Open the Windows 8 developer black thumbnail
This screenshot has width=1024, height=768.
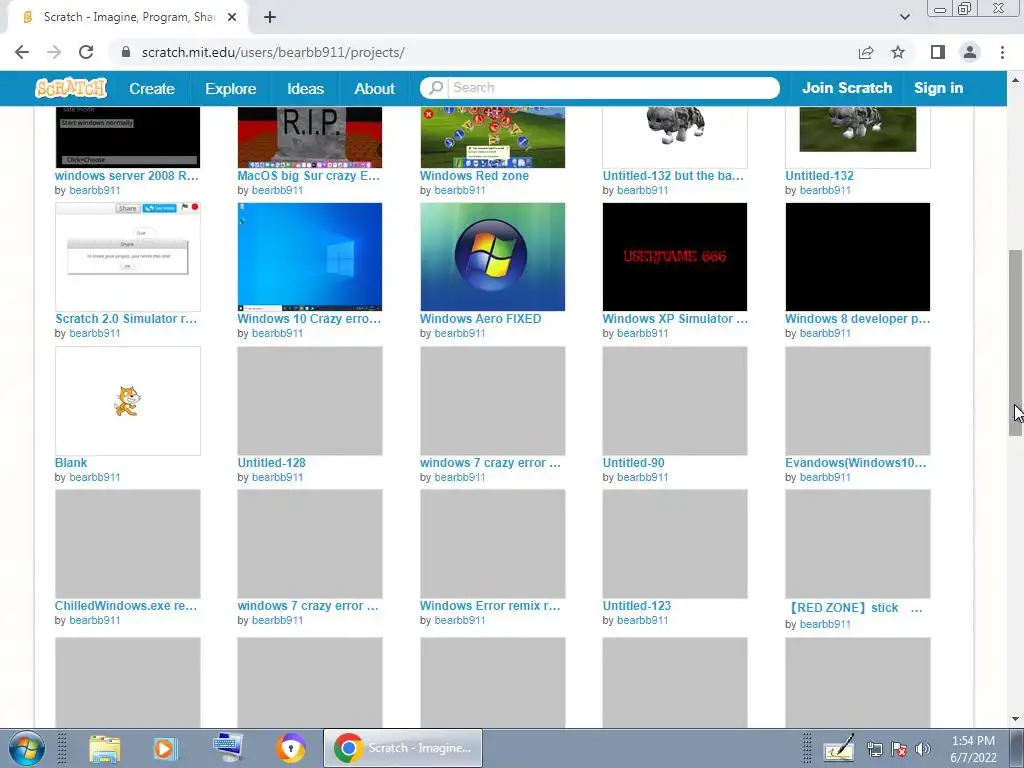(x=857, y=257)
